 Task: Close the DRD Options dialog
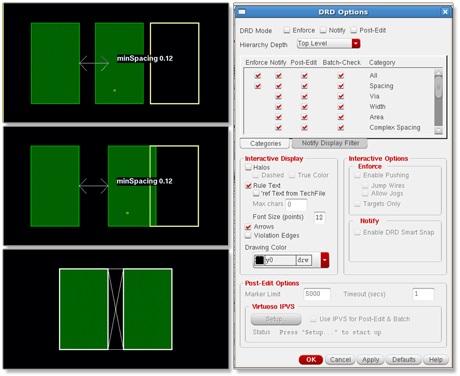445,12
